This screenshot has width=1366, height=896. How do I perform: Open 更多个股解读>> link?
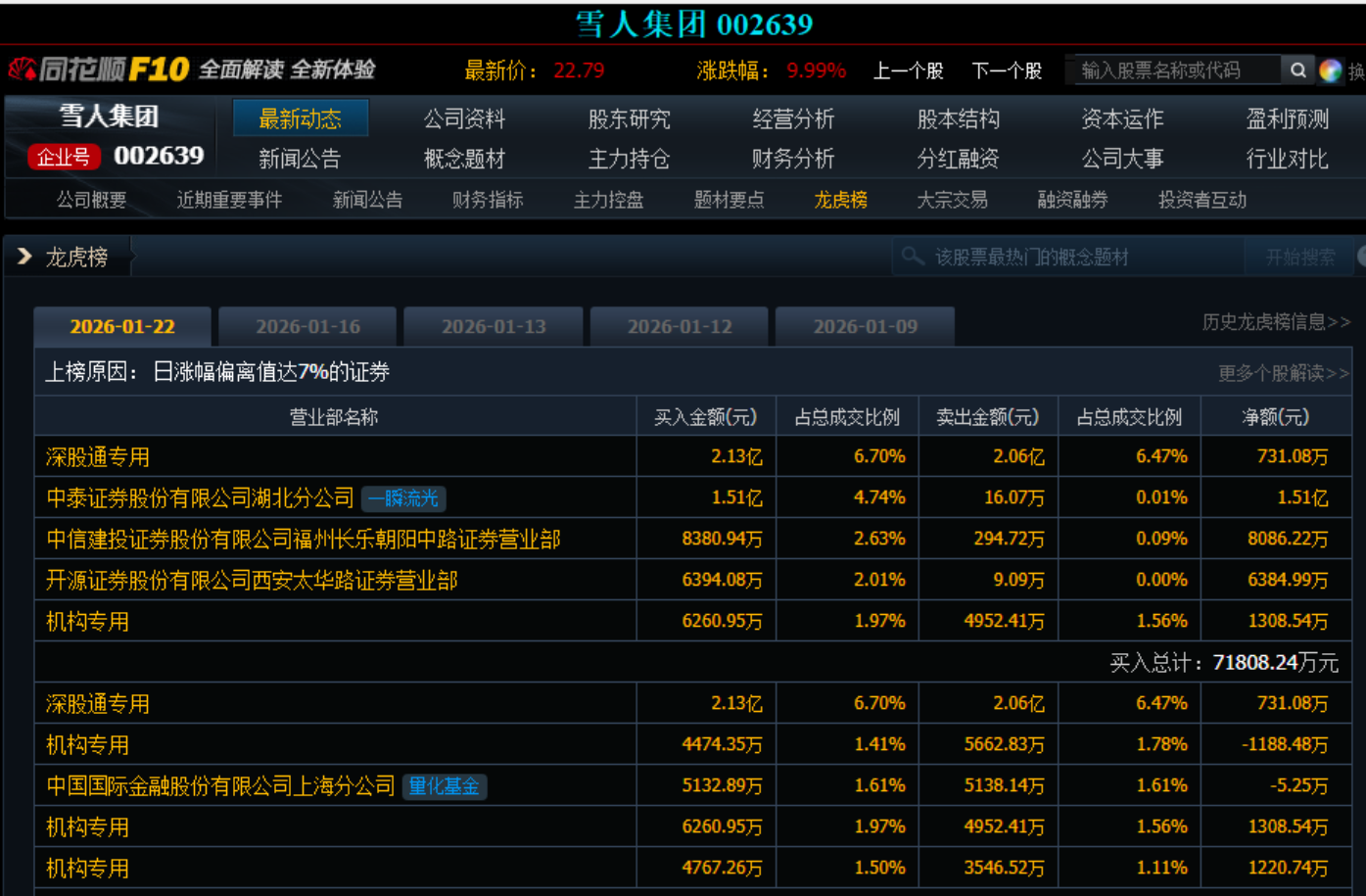(x=1284, y=373)
